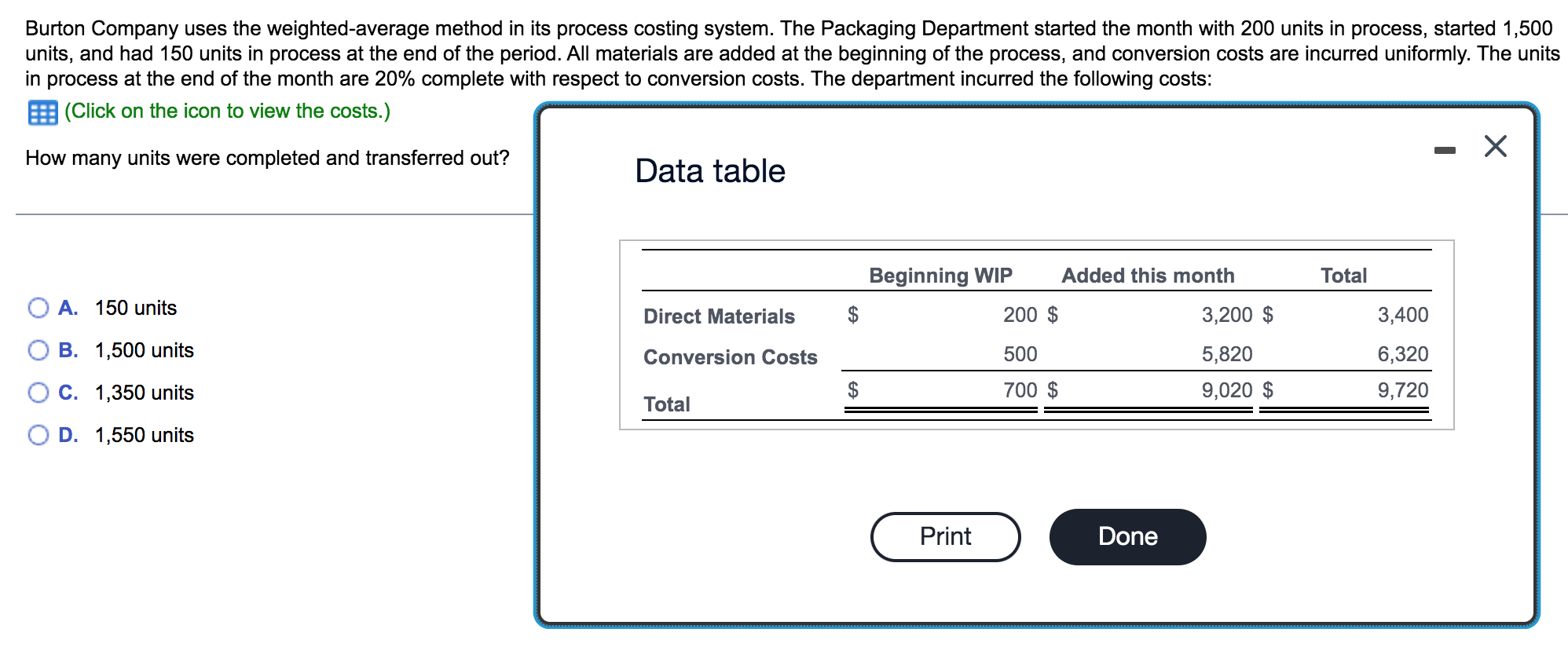Click the Print button
The image size is (1568, 647).
pos(945,536)
